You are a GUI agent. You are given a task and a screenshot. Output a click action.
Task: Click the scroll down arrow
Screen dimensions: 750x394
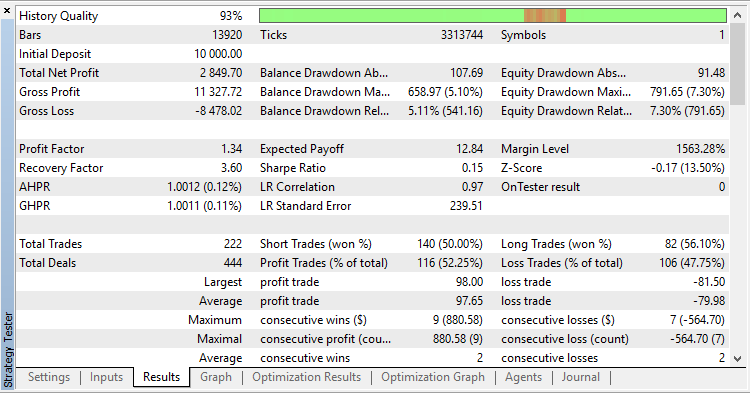click(737, 359)
